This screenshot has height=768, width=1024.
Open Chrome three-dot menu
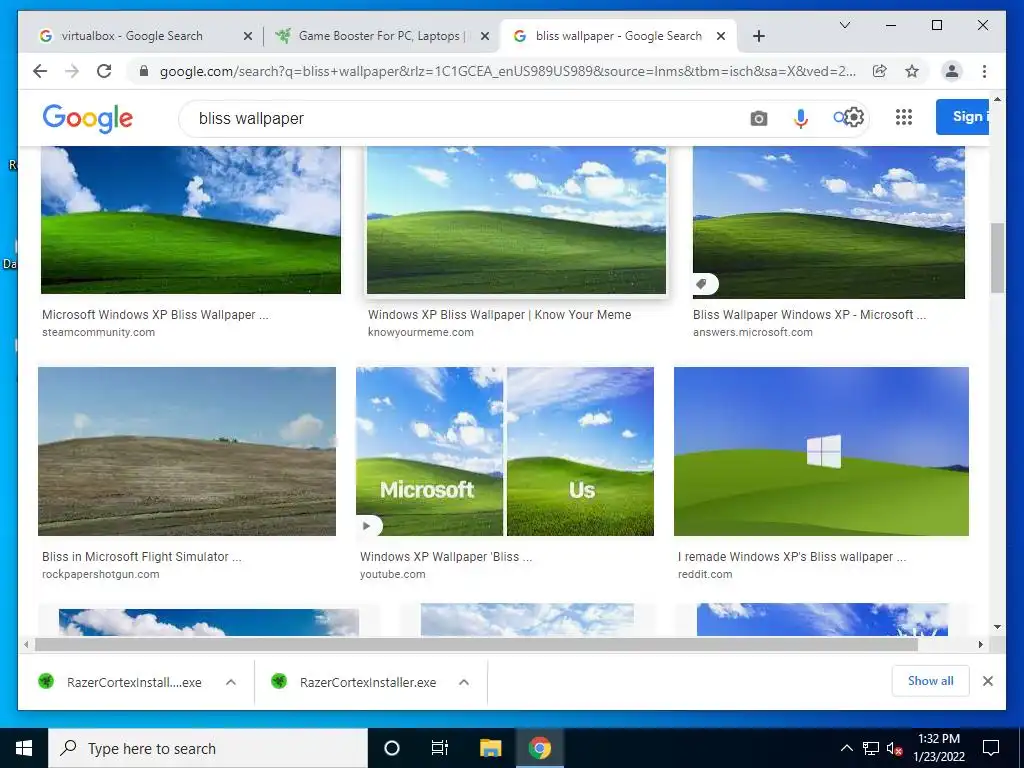(984, 71)
